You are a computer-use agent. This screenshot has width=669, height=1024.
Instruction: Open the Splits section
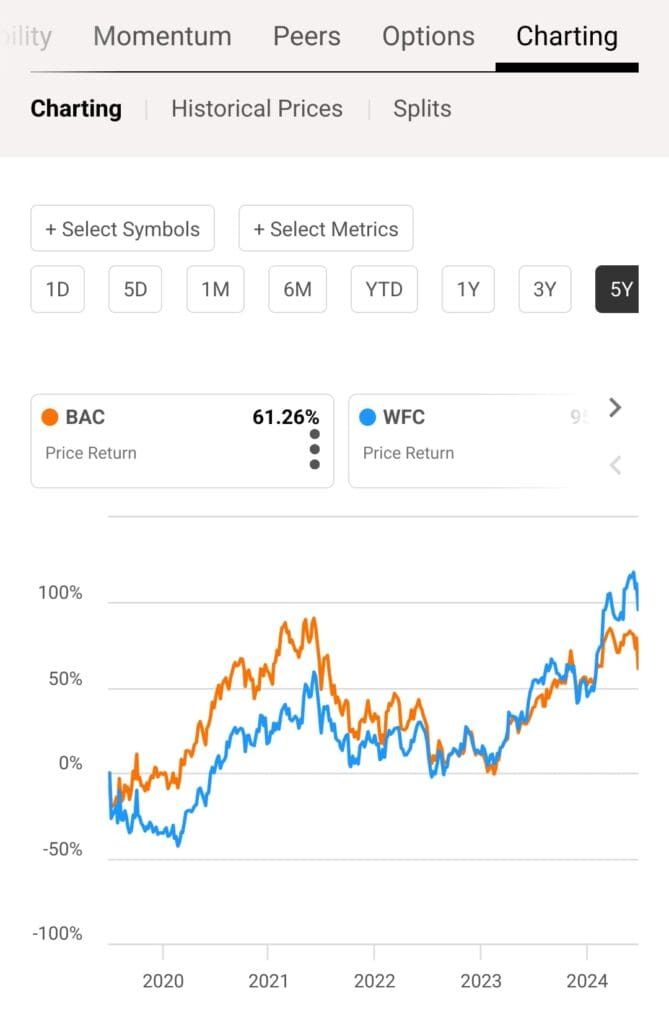[421, 108]
